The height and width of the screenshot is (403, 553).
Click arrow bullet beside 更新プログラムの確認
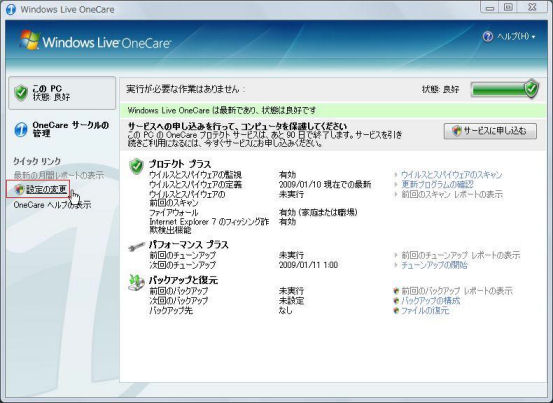click(396, 184)
